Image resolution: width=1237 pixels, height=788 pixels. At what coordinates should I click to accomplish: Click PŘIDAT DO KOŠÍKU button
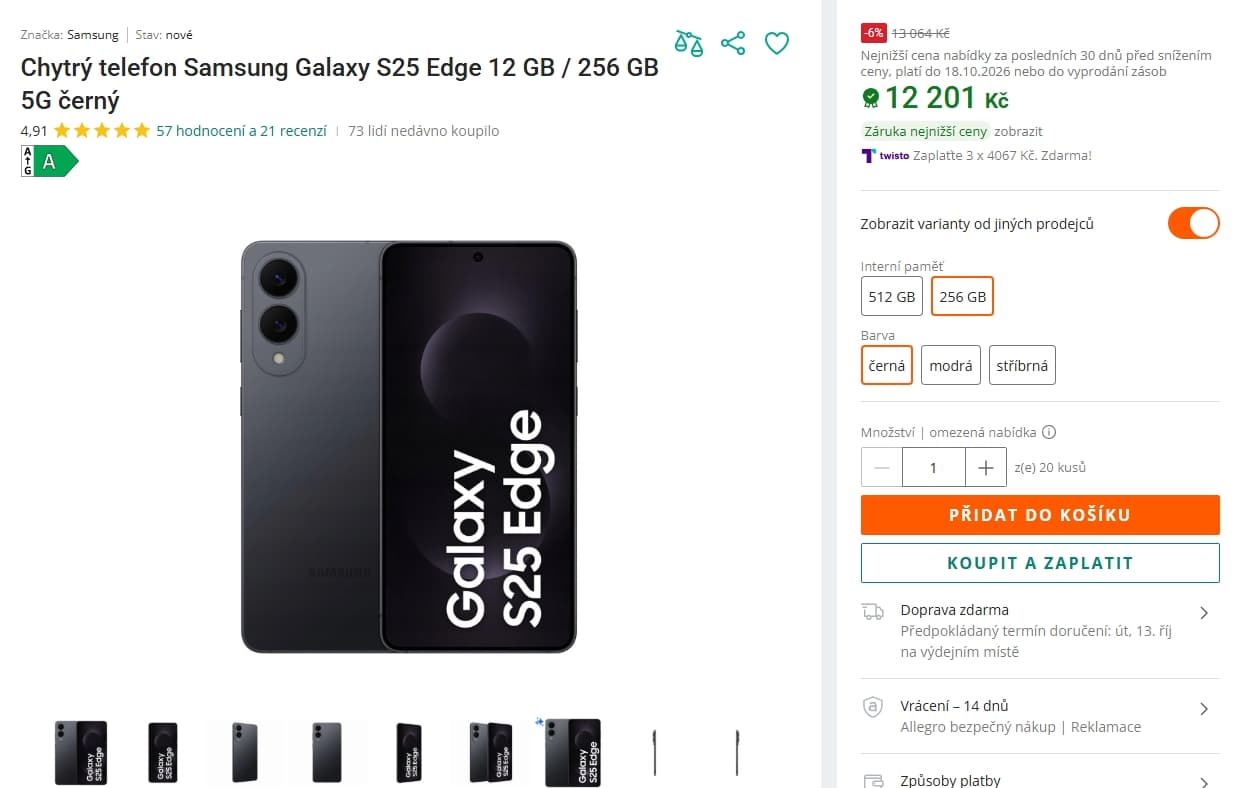(x=1040, y=515)
